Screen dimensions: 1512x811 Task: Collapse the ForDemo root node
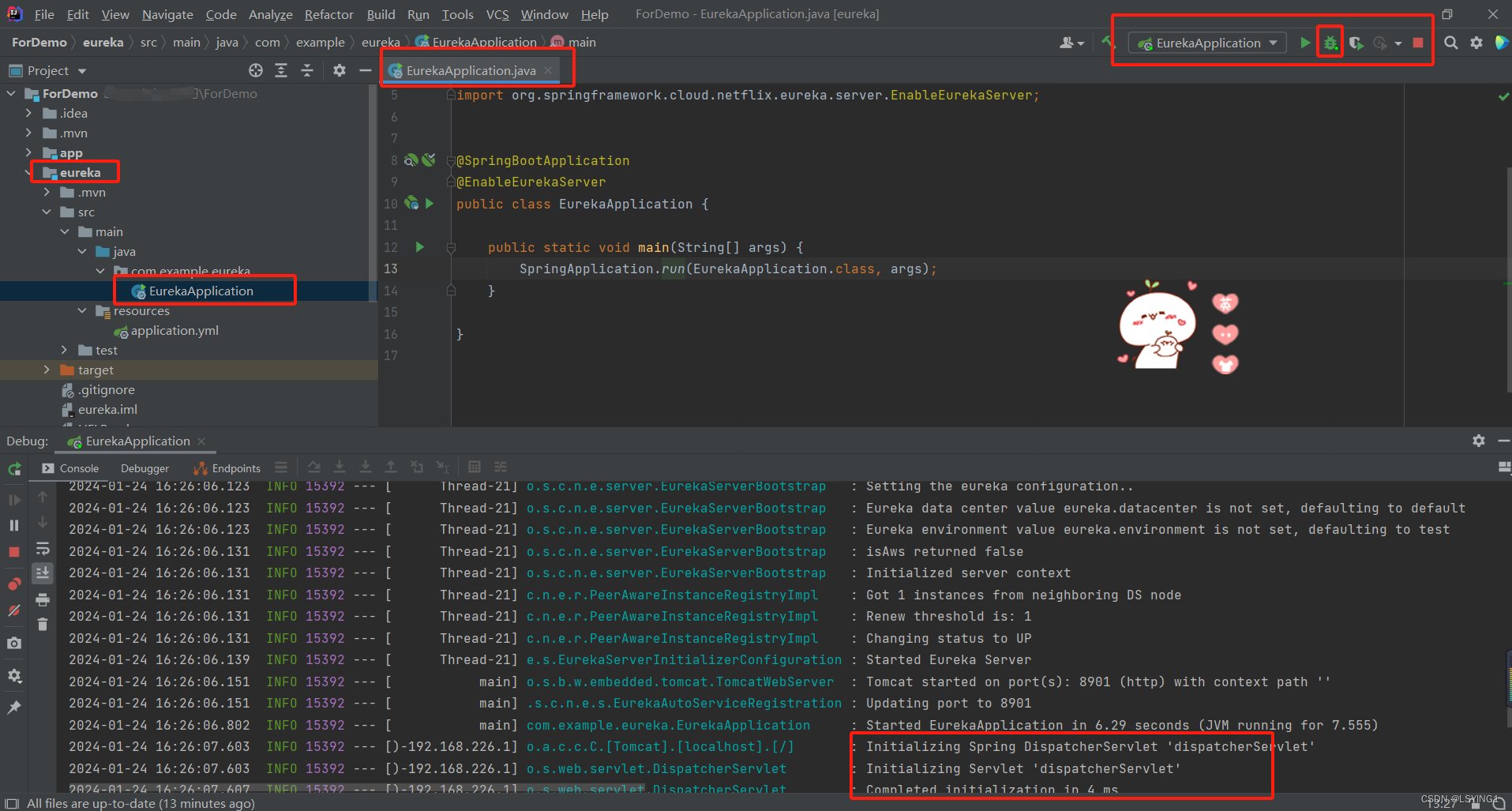(x=11, y=93)
